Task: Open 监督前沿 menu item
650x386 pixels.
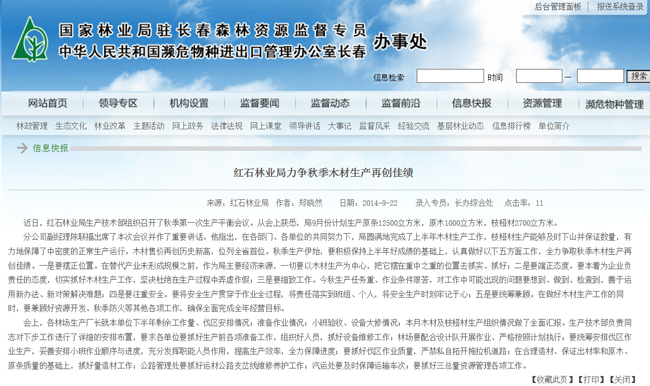Action: pyautogui.click(x=401, y=103)
